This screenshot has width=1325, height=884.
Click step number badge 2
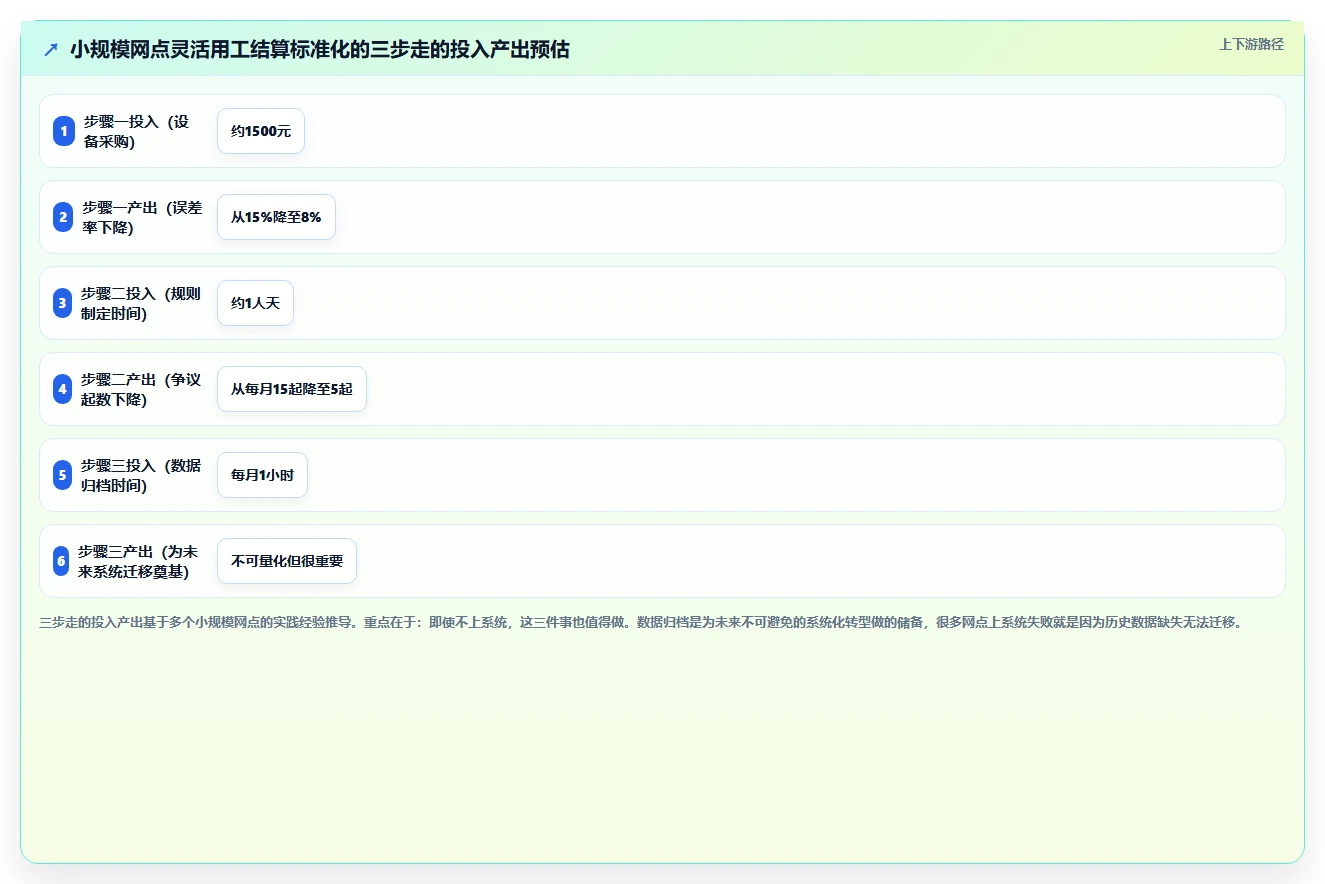tap(63, 217)
